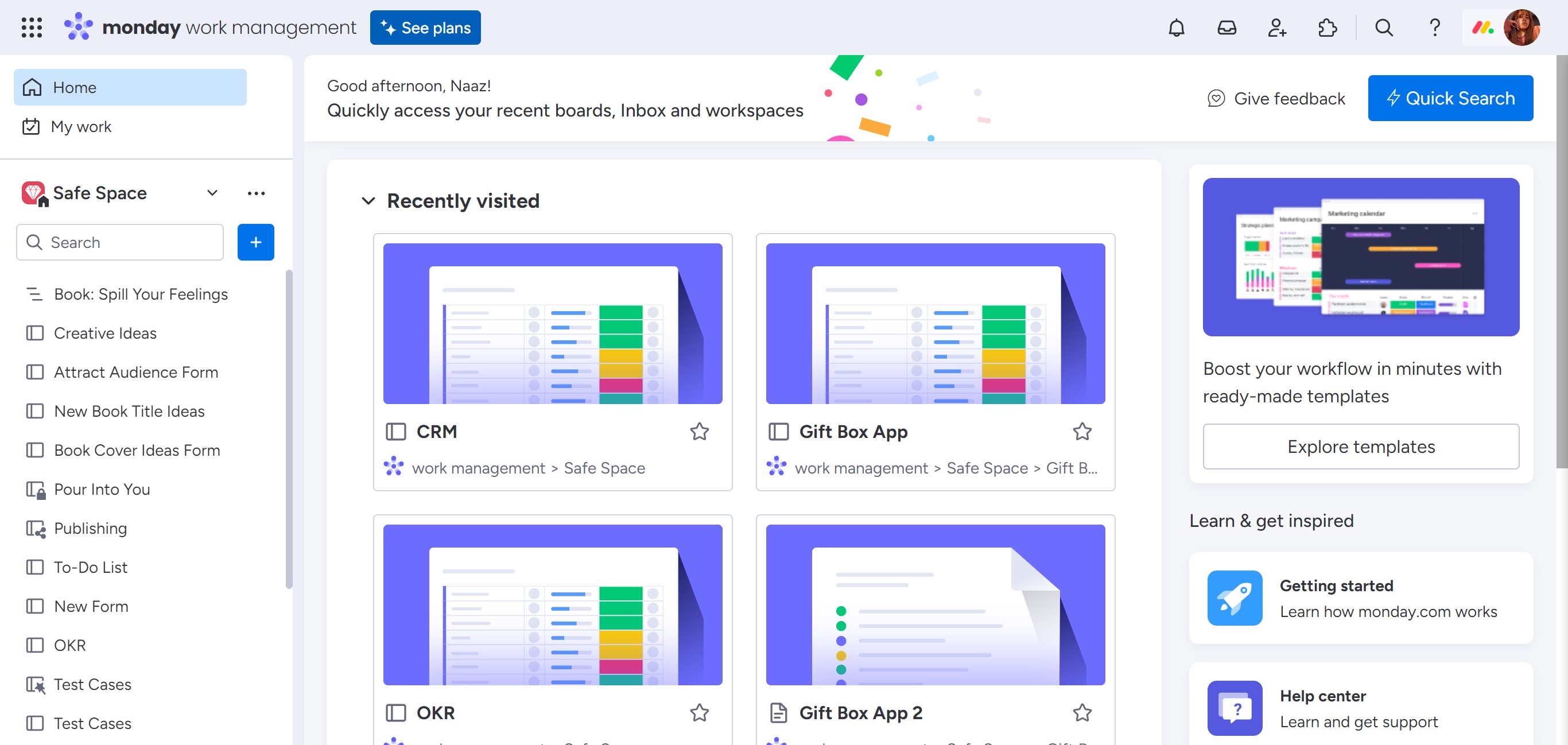This screenshot has width=1568, height=745.
Task: Open the products switcher grid icon
Action: (x=32, y=28)
